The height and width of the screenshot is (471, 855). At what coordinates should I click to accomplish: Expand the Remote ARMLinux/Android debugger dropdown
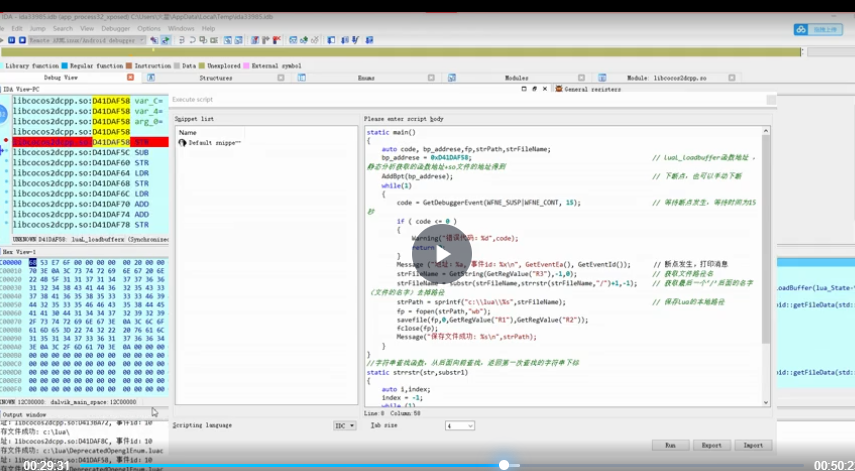click(x=142, y=40)
